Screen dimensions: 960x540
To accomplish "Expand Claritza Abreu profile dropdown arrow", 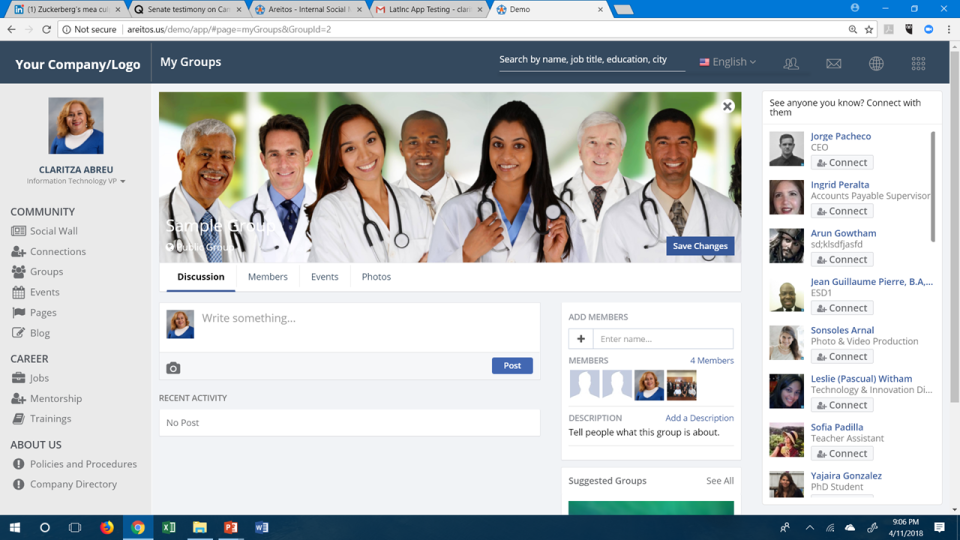I will (123, 181).
